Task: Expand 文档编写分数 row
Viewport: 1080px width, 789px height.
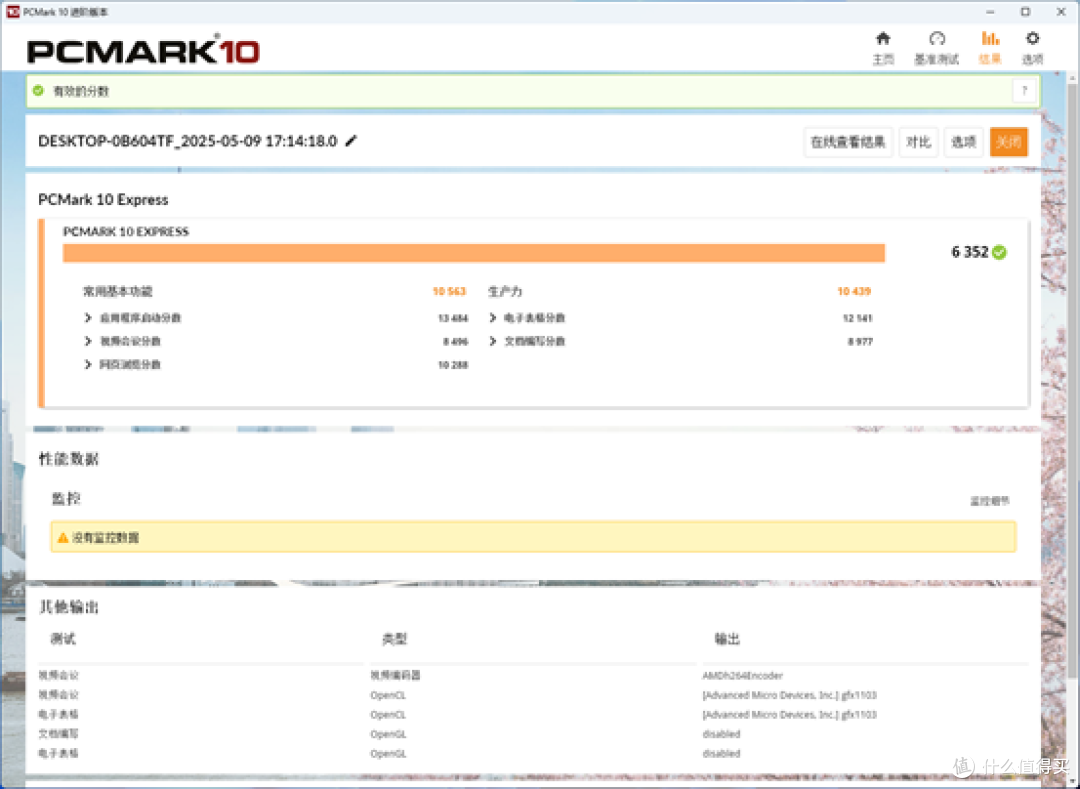Action: [492, 341]
